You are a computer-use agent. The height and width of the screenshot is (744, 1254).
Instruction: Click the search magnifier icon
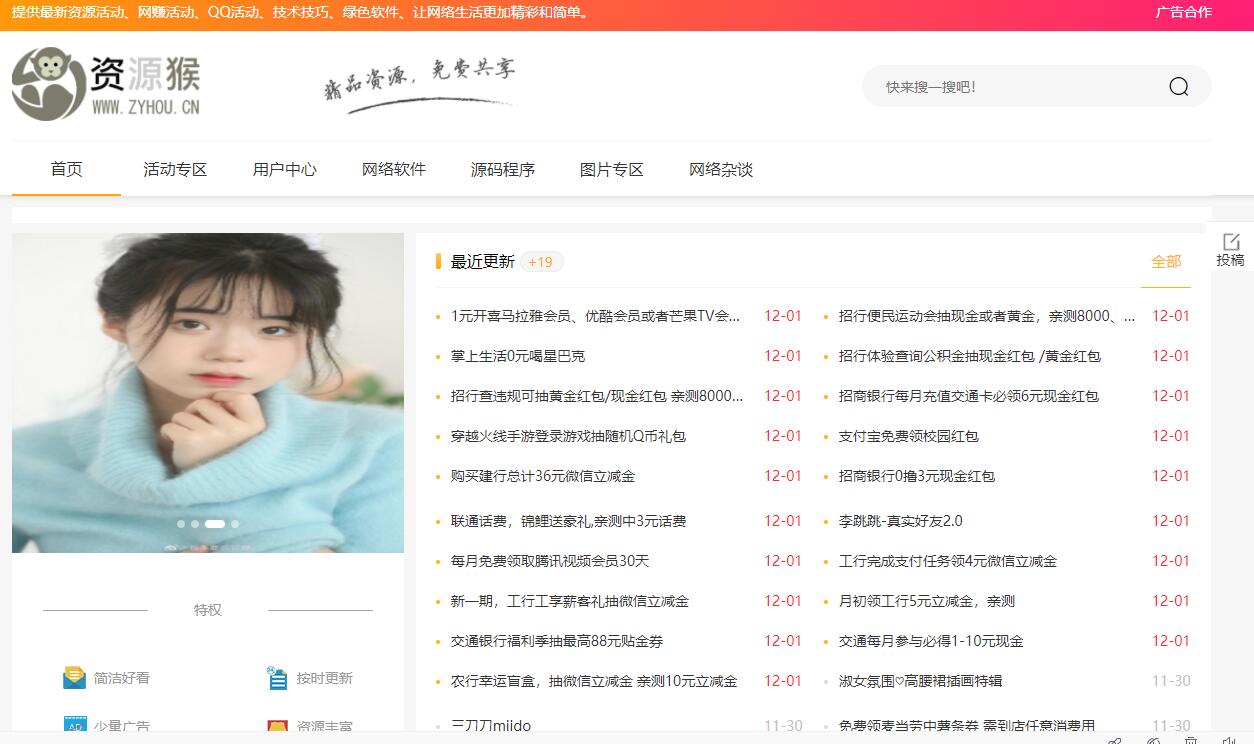tap(1178, 87)
